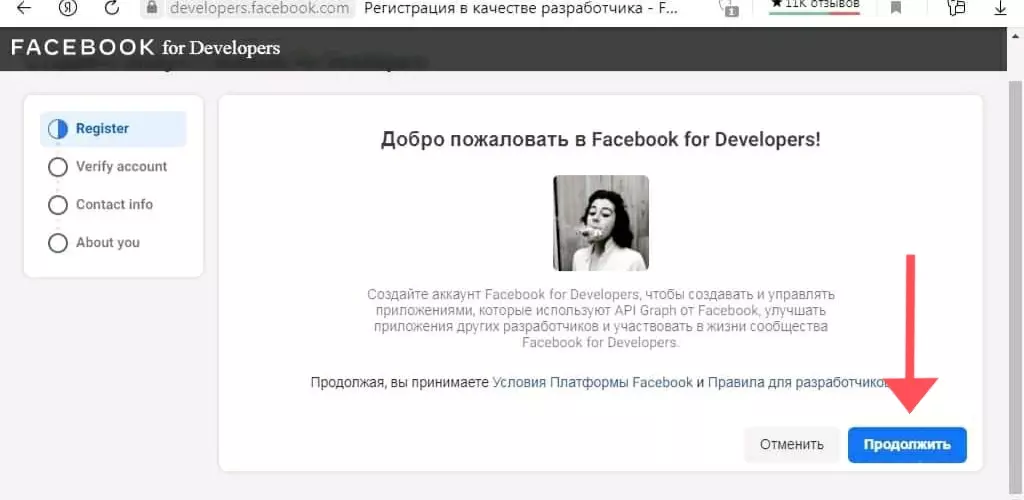Open the extensions icon beside downloads
Image resolution: width=1024 pixels, height=500 pixels.
click(957, 8)
